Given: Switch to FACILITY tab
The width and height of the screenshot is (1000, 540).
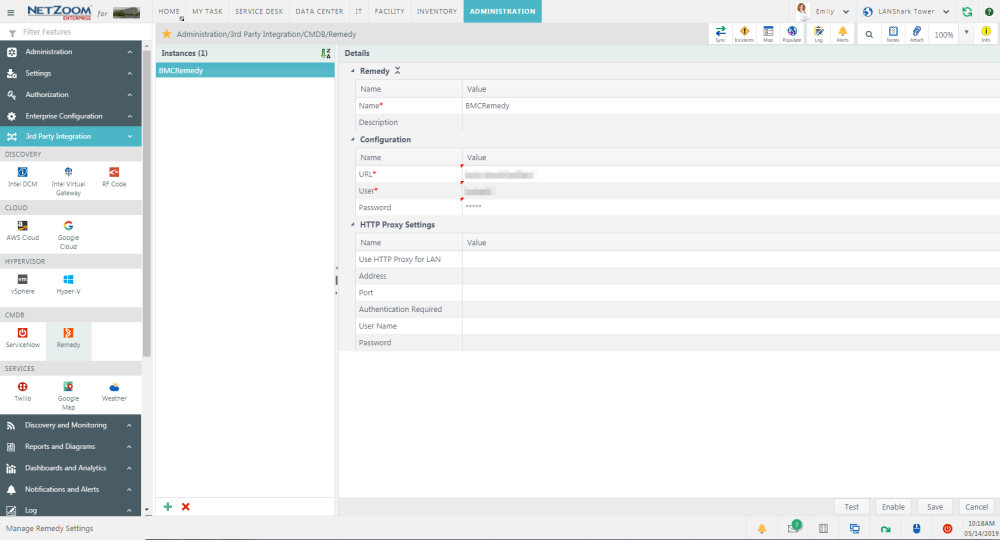Looking at the screenshot, I should (x=389, y=11).
